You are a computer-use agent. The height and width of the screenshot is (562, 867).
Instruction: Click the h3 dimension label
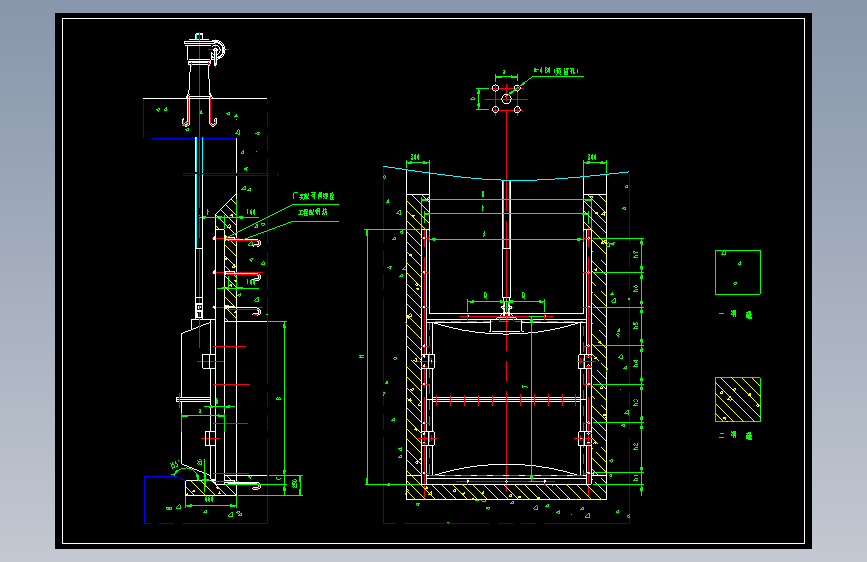coord(636,402)
